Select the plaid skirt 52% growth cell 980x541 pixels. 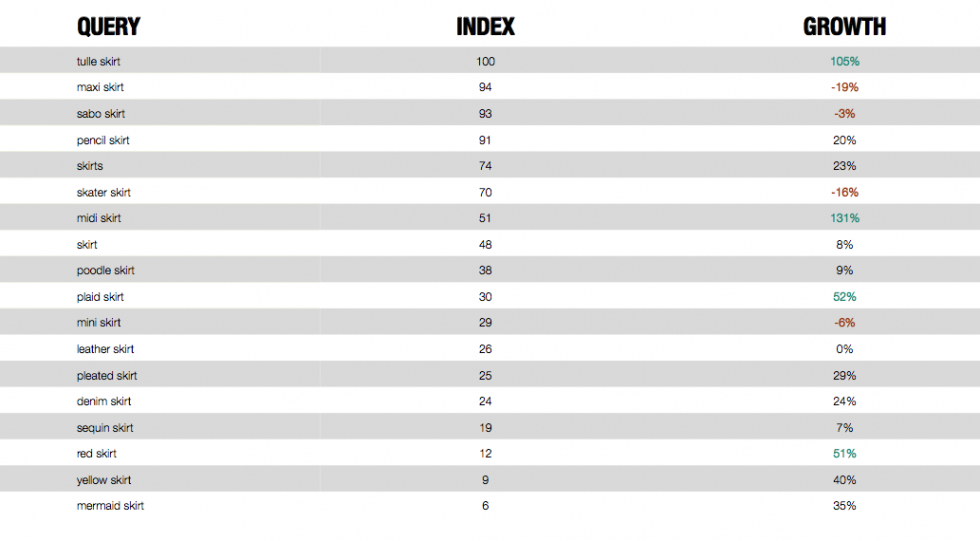tap(844, 297)
